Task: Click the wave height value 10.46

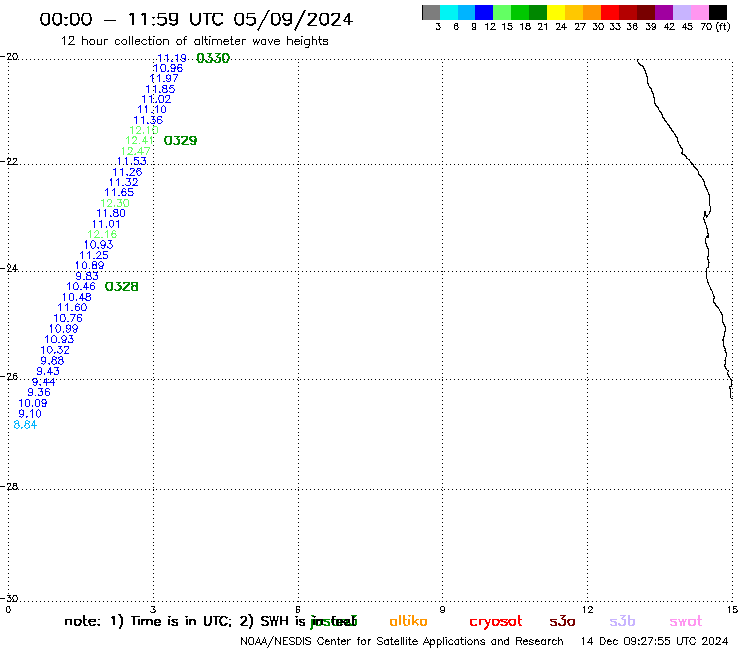Action: [81, 287]
